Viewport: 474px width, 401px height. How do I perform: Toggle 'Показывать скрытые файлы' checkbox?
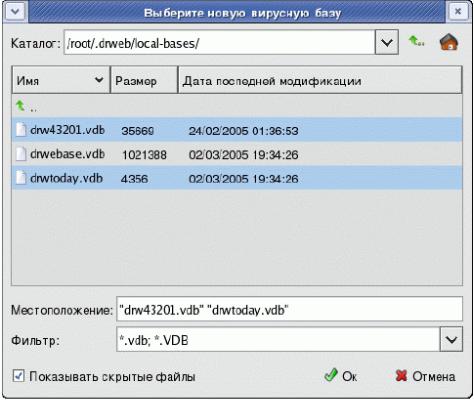click(18, 376)
